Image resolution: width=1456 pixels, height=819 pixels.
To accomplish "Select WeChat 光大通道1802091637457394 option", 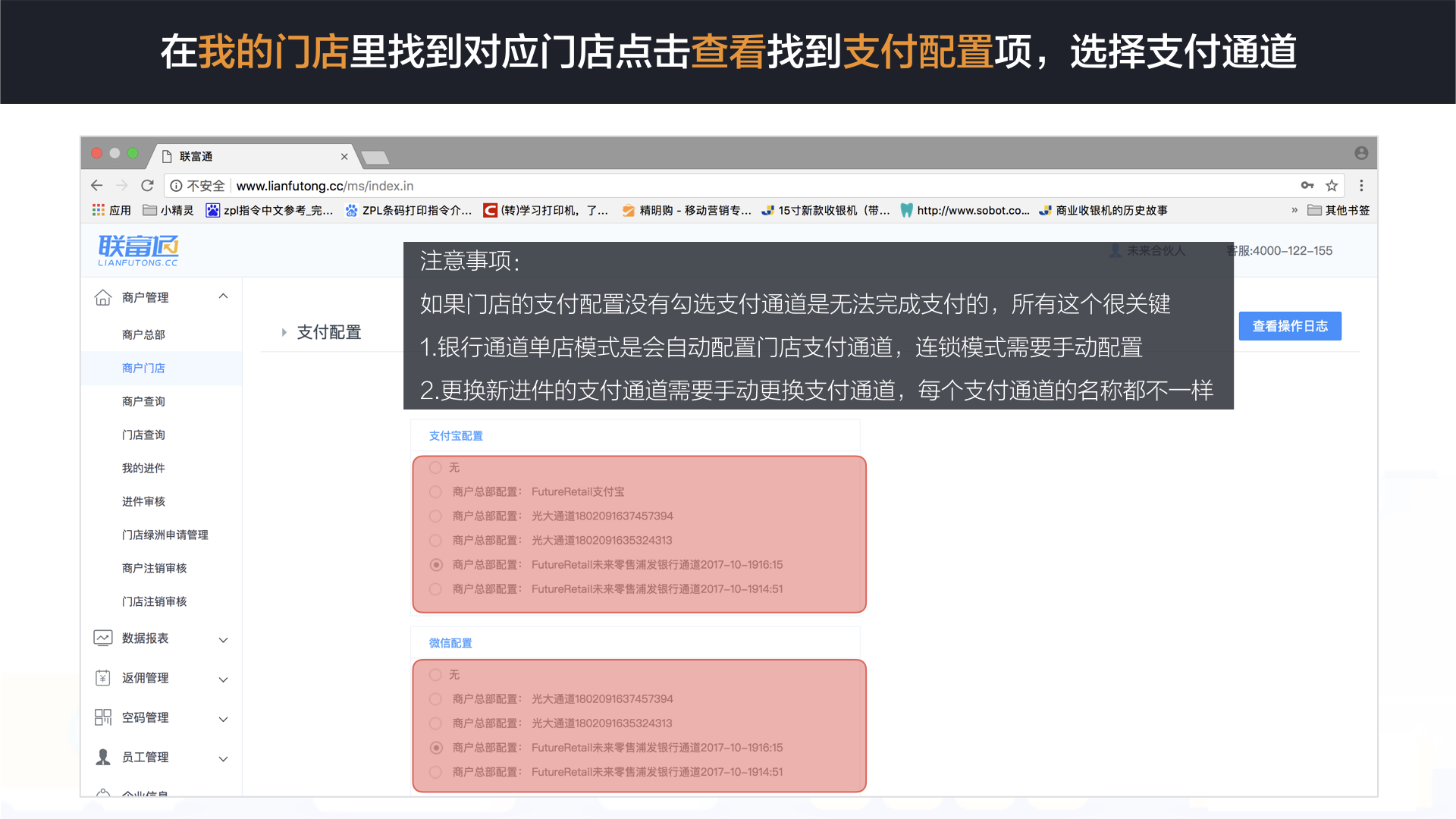I will point(435,698).
